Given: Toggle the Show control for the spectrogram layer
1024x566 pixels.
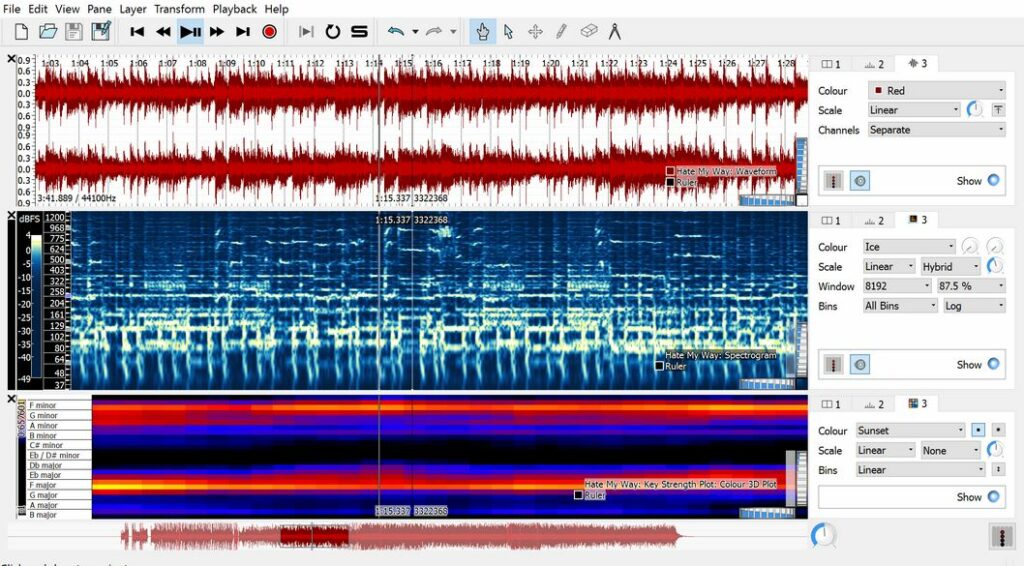Looking at the screenshot, I should pyautogui.click(x=993, y=364).
